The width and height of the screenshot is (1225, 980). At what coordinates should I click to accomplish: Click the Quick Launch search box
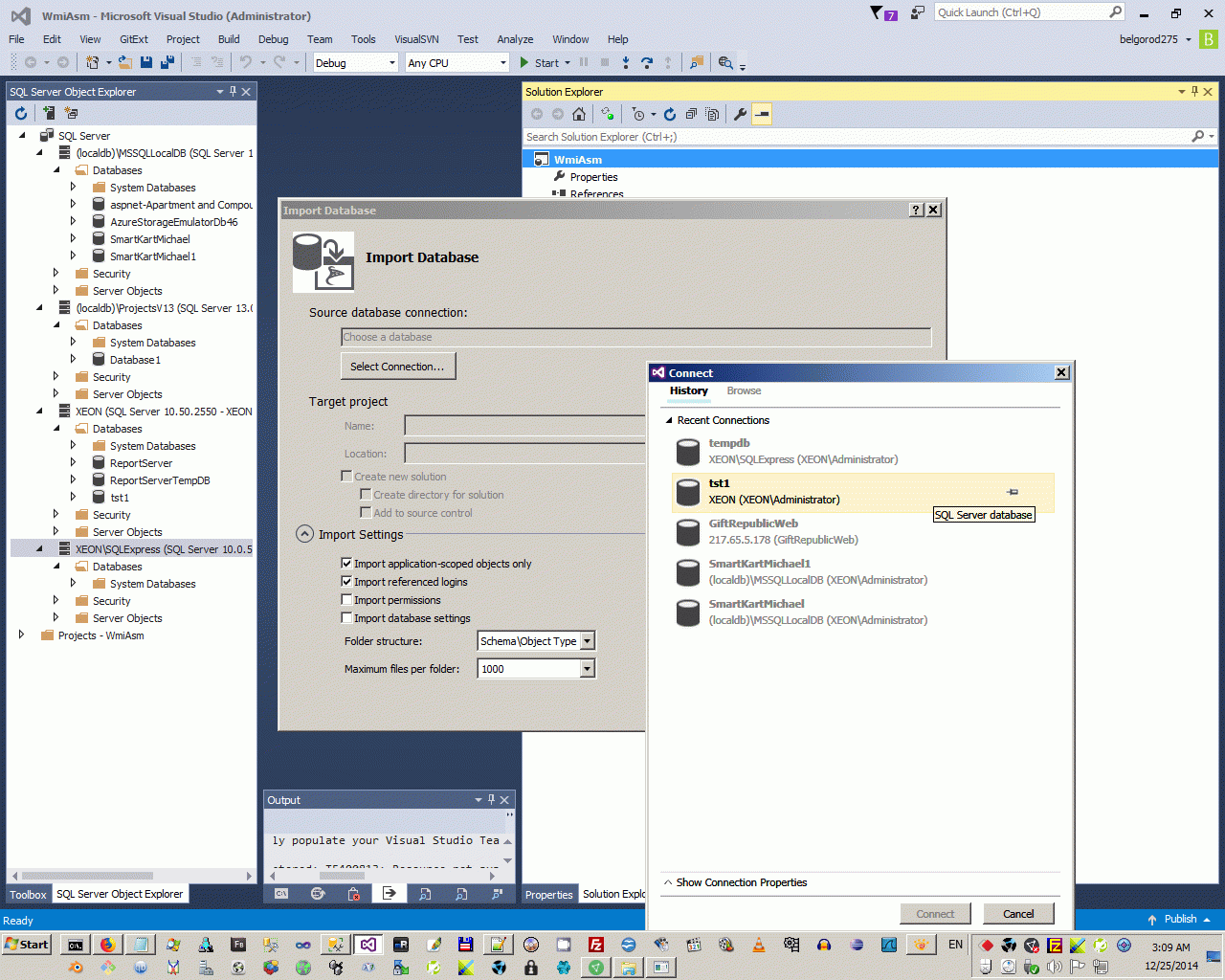1020,12
